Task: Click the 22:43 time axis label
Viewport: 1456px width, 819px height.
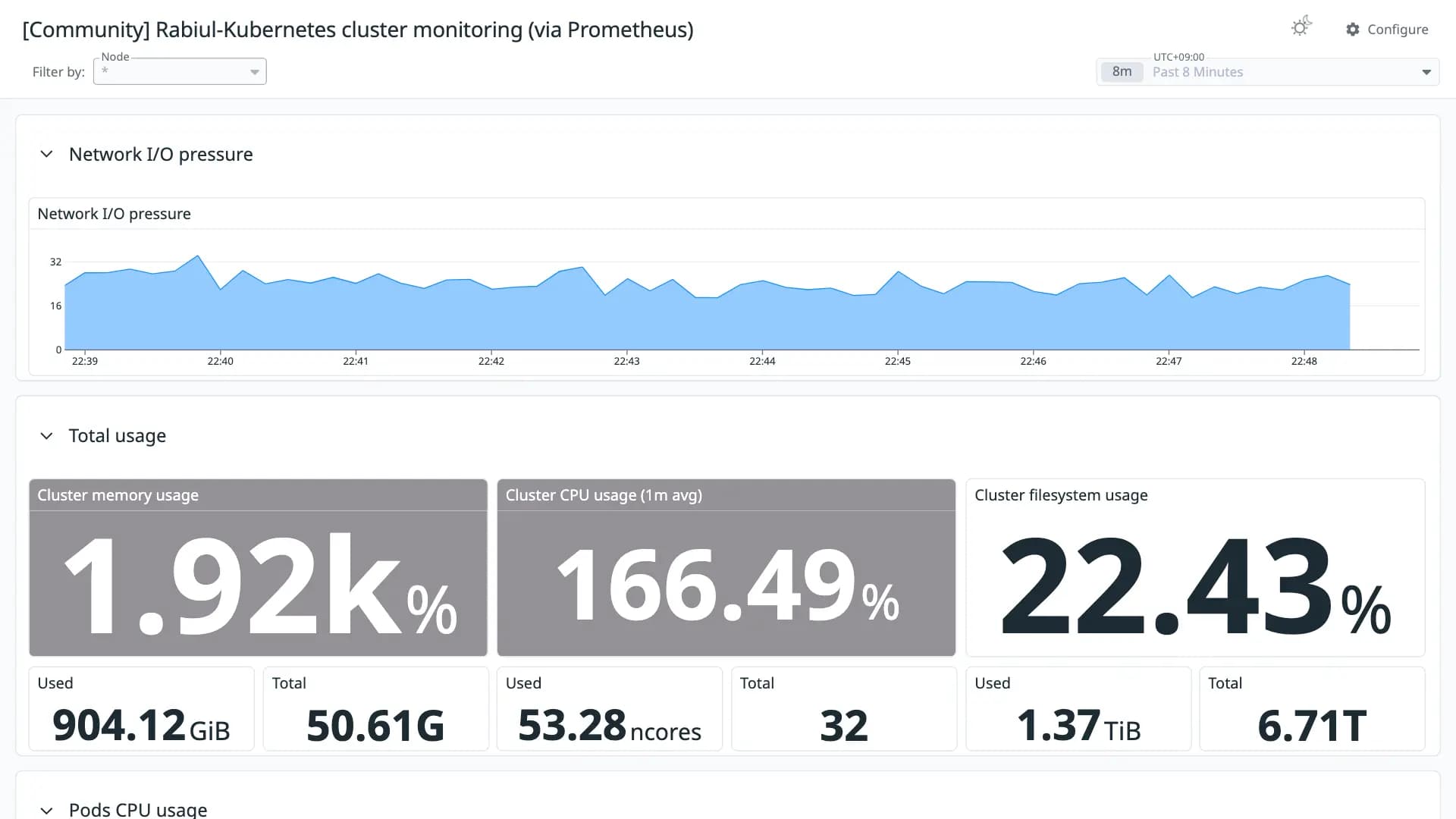Action: [626, 361]
